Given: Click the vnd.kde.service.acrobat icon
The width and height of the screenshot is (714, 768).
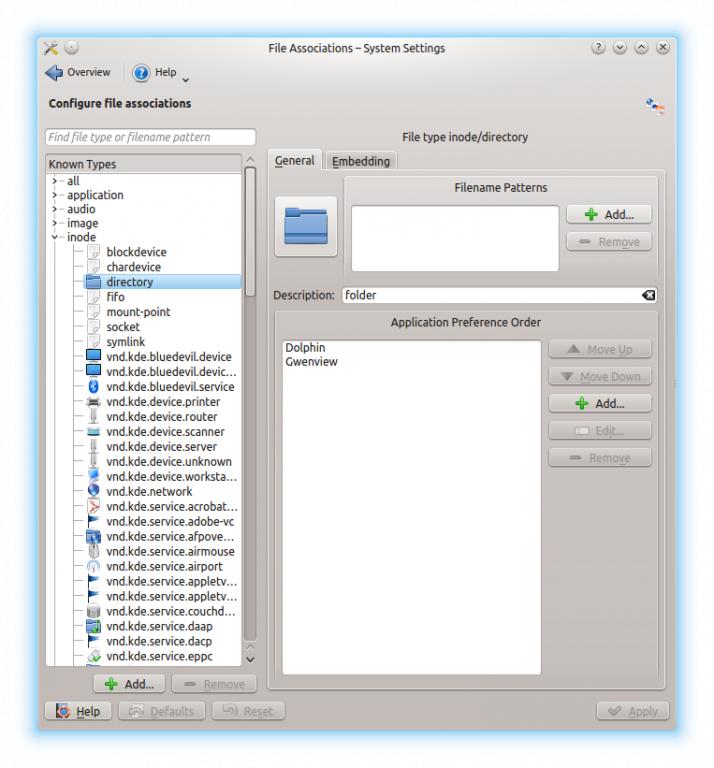Looking at the screenshot, I should pyautogui.click(x=94, y=506).
